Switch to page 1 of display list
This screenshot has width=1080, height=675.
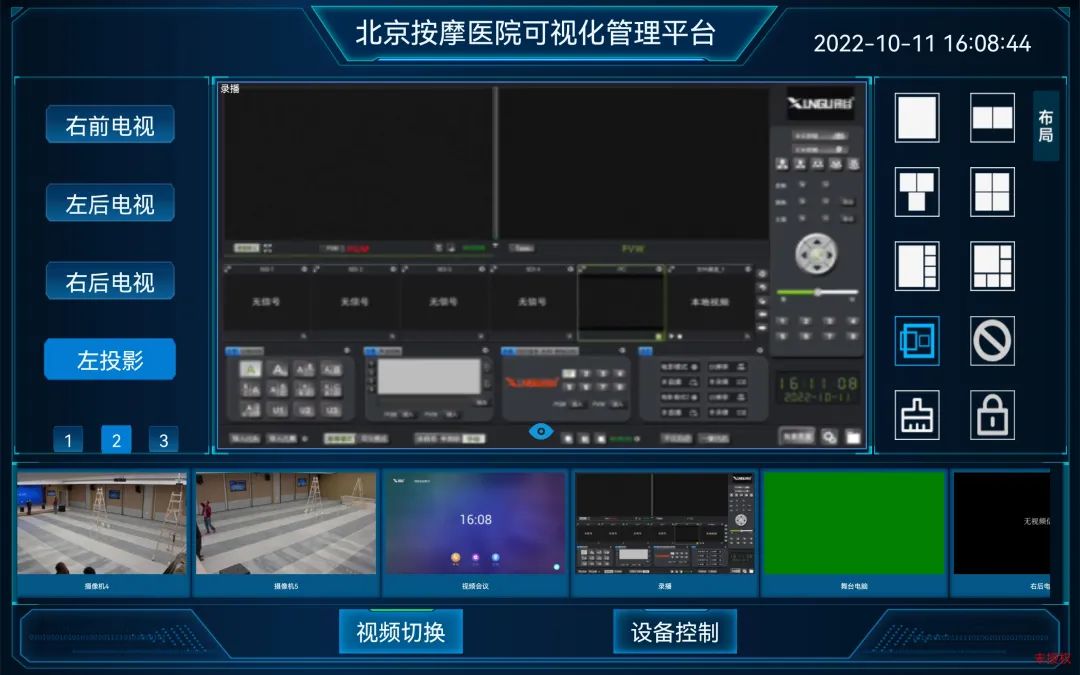[68, 440]
